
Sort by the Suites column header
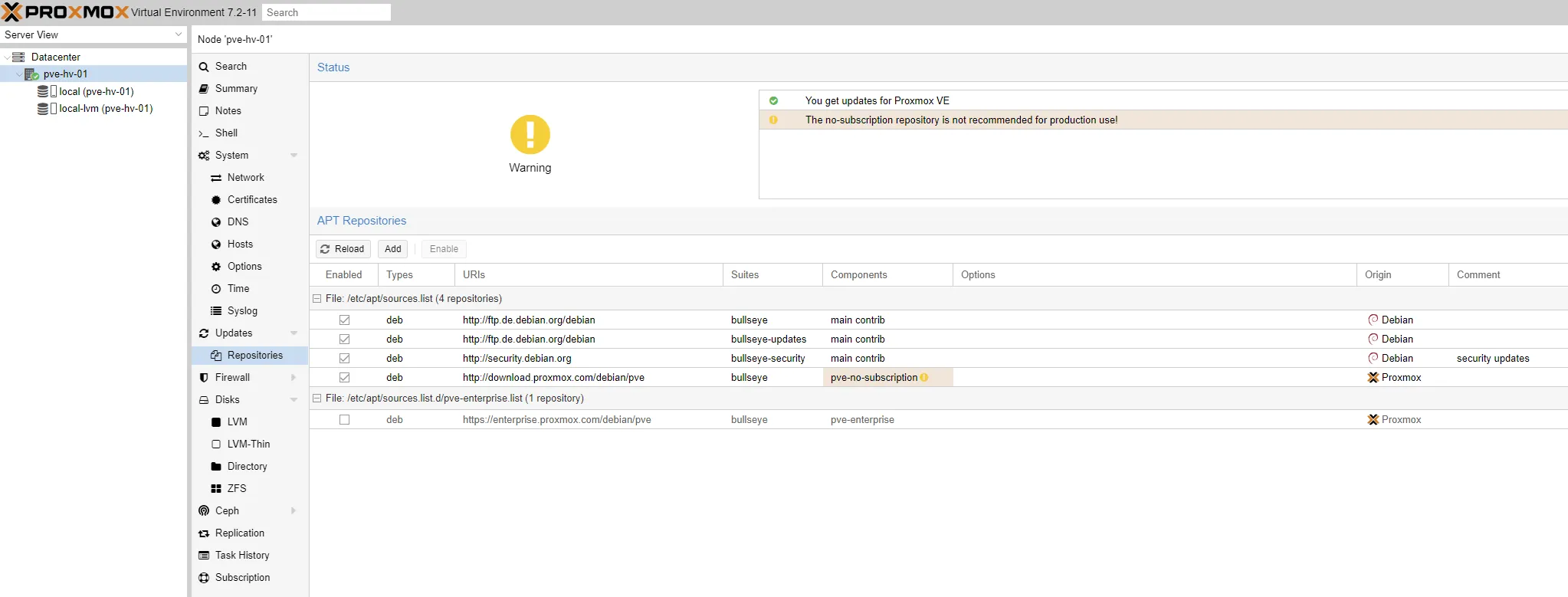773,275
